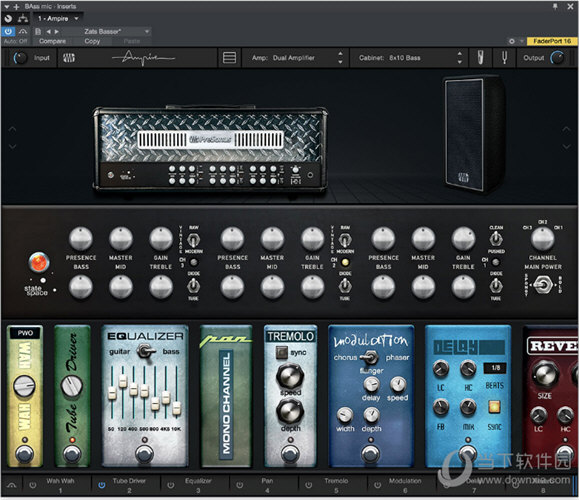Click the pedalboard icon at bottom left
Viewport: 579px width, 500px height.
[x=11, y=485]
